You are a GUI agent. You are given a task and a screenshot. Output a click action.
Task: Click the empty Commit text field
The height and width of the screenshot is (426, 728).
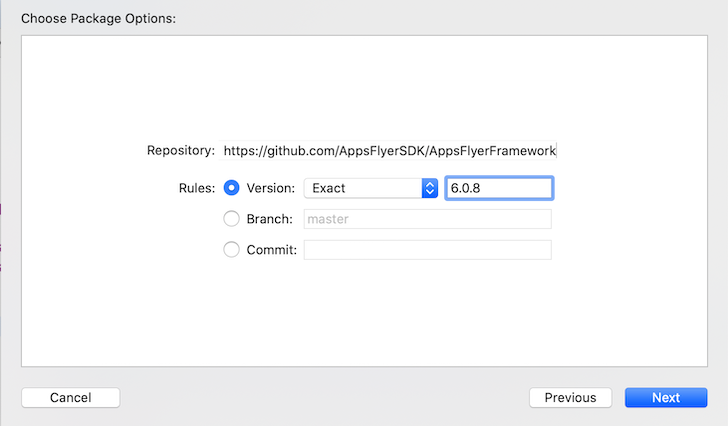(428, 250)
